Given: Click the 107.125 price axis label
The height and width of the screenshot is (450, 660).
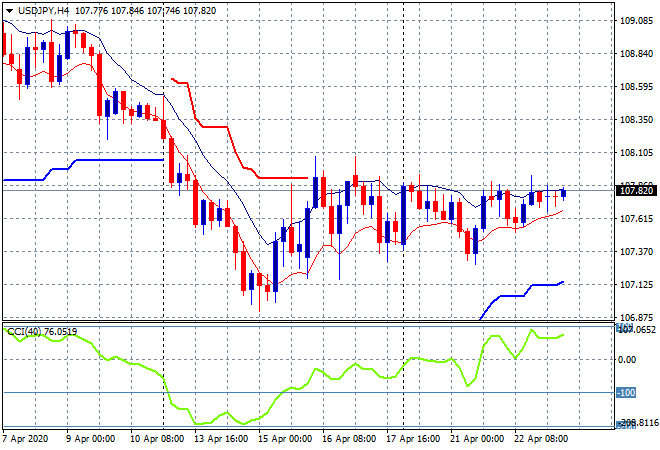Looking at the screenshot, I should click(x=637, y=285).
